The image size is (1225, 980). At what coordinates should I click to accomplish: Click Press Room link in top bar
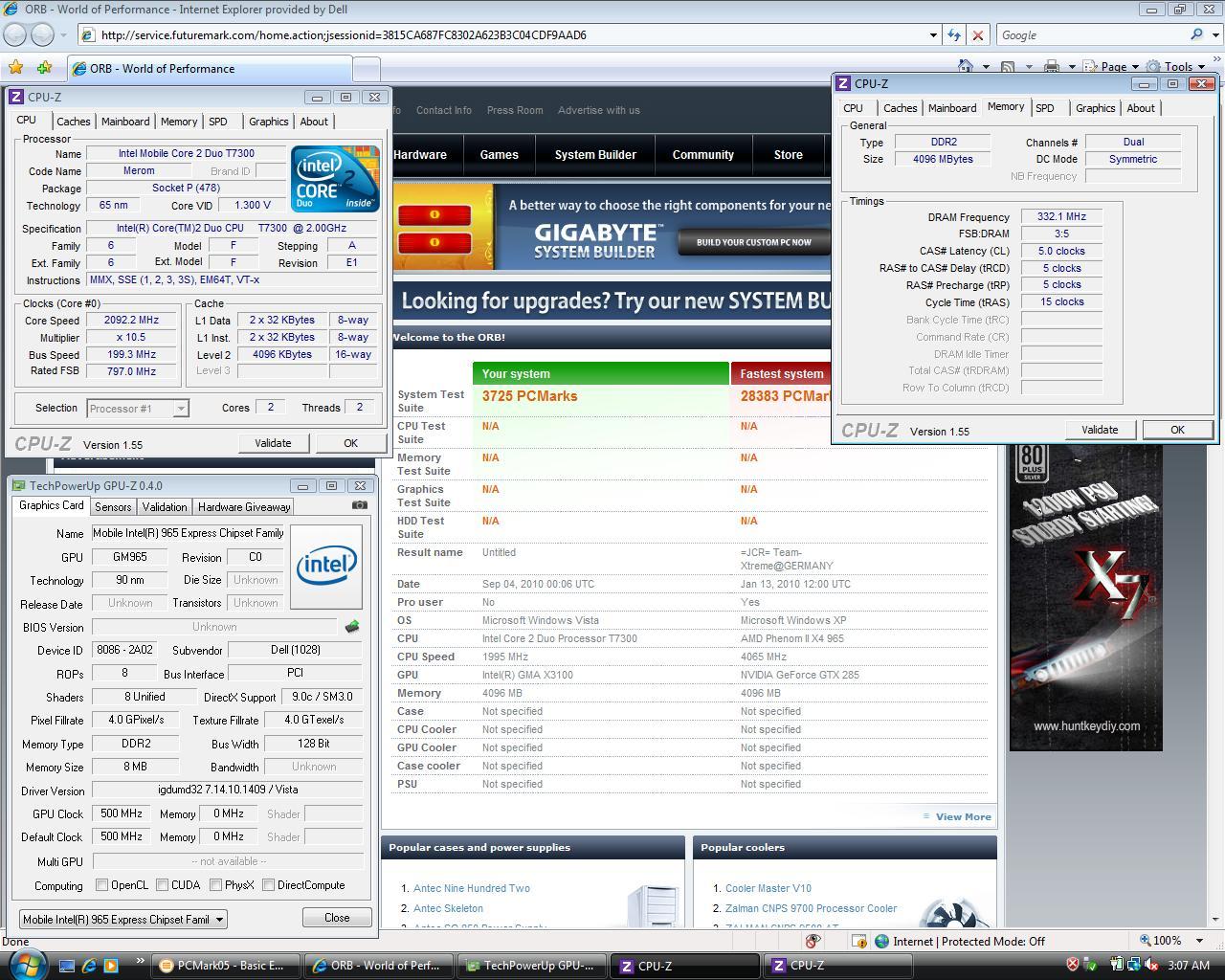(x=515, y=110)
